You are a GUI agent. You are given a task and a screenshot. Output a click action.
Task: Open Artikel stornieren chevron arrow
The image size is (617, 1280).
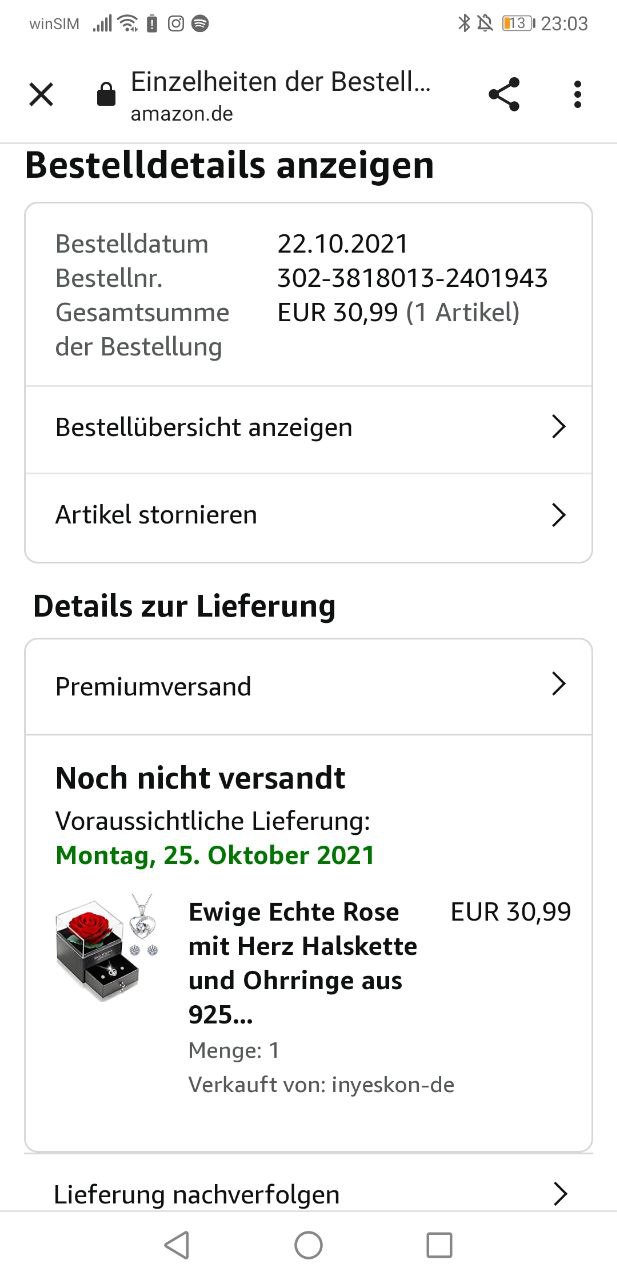click(559, 515)
